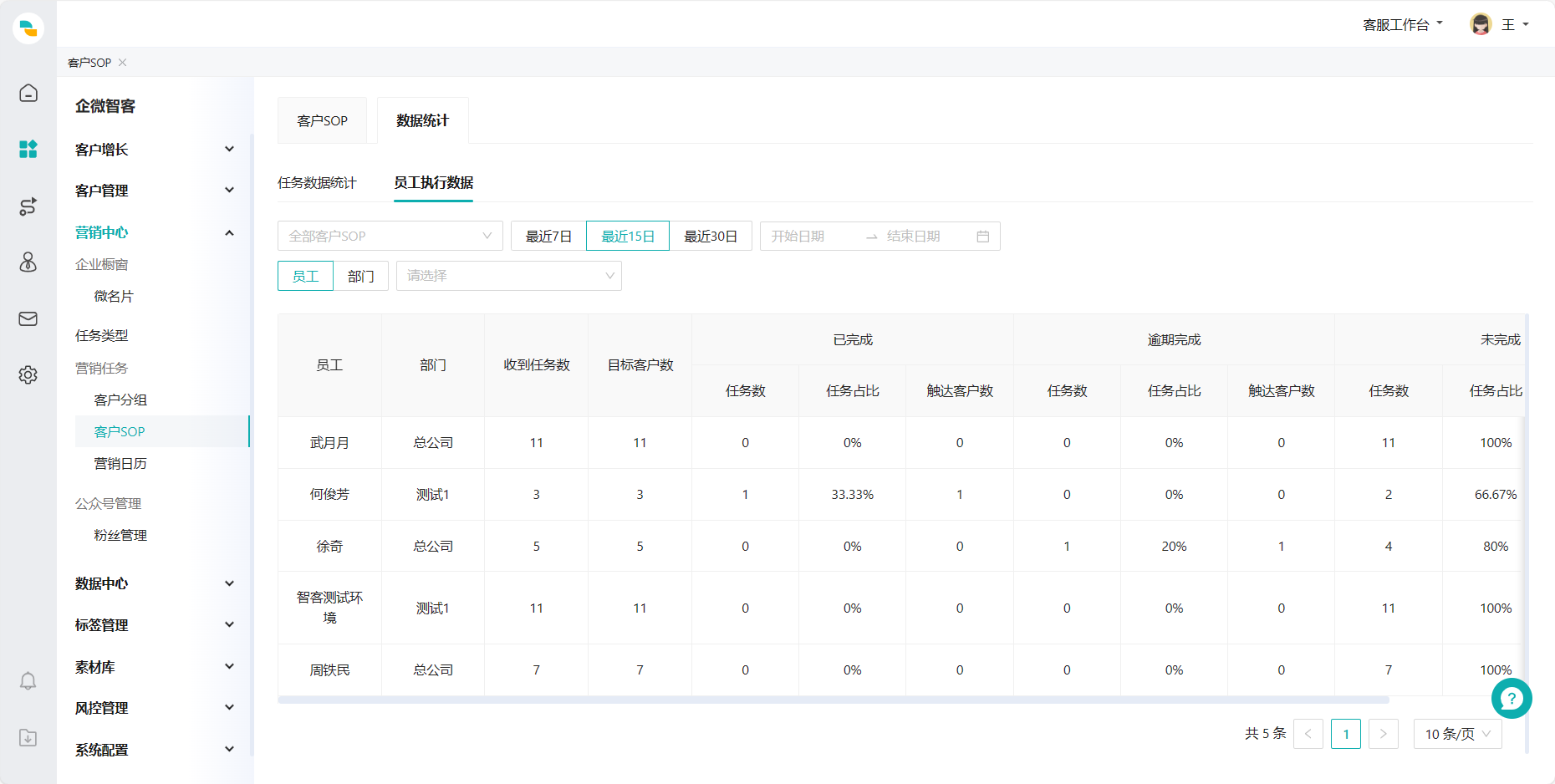The image size is (1555, 784).
Task: Click employee name 徐奇
Action: tap(329, 547)
